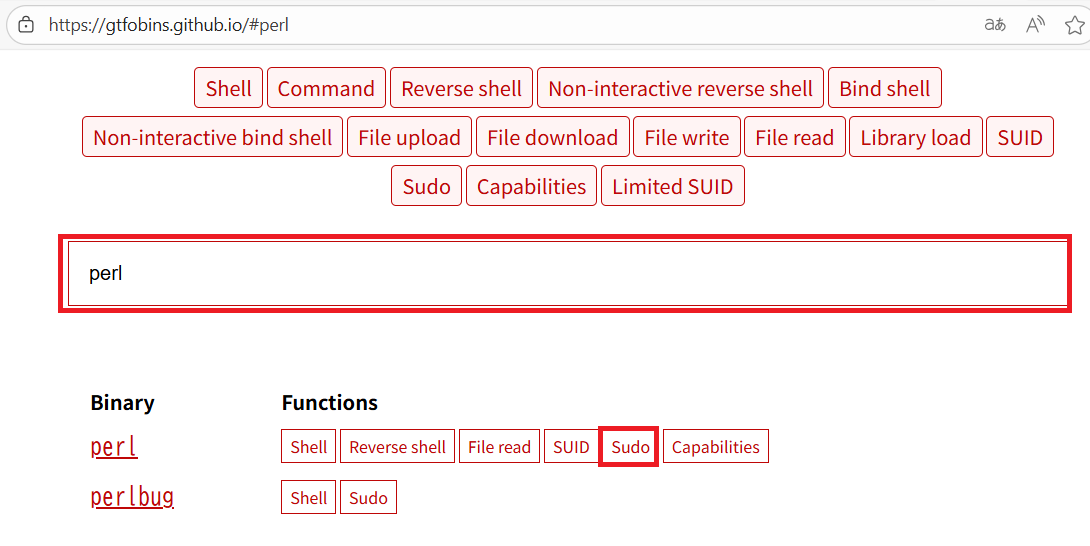1090x546 pixels.
Task: Filter by Reverse shell function
Action: (462, 88)
